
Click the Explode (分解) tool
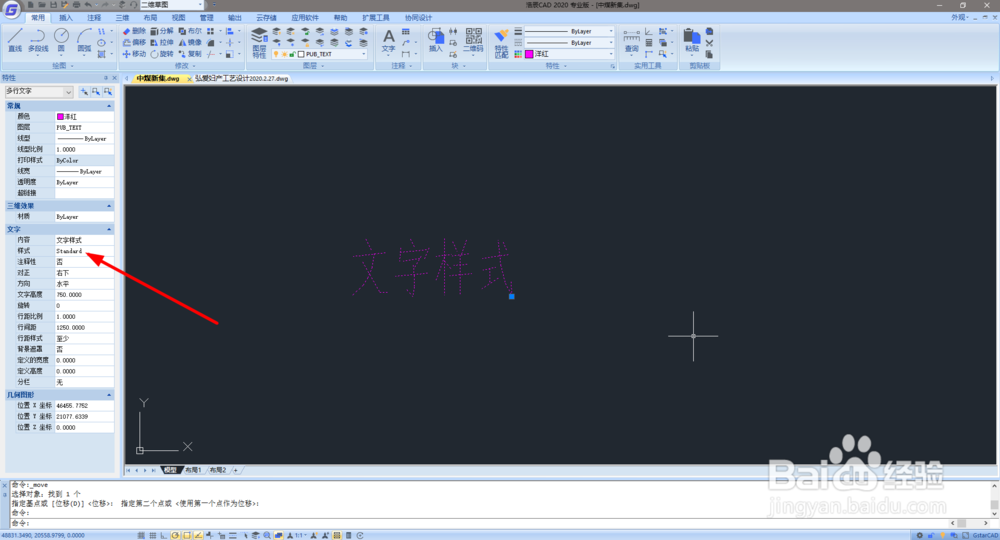[162, 31]
